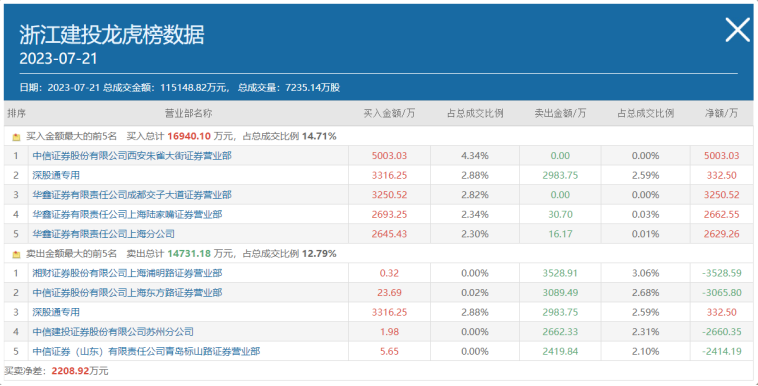Screen dimensions: 758x386
Task: Click the 买入金额/万 column header
Action: coord(389,113)
